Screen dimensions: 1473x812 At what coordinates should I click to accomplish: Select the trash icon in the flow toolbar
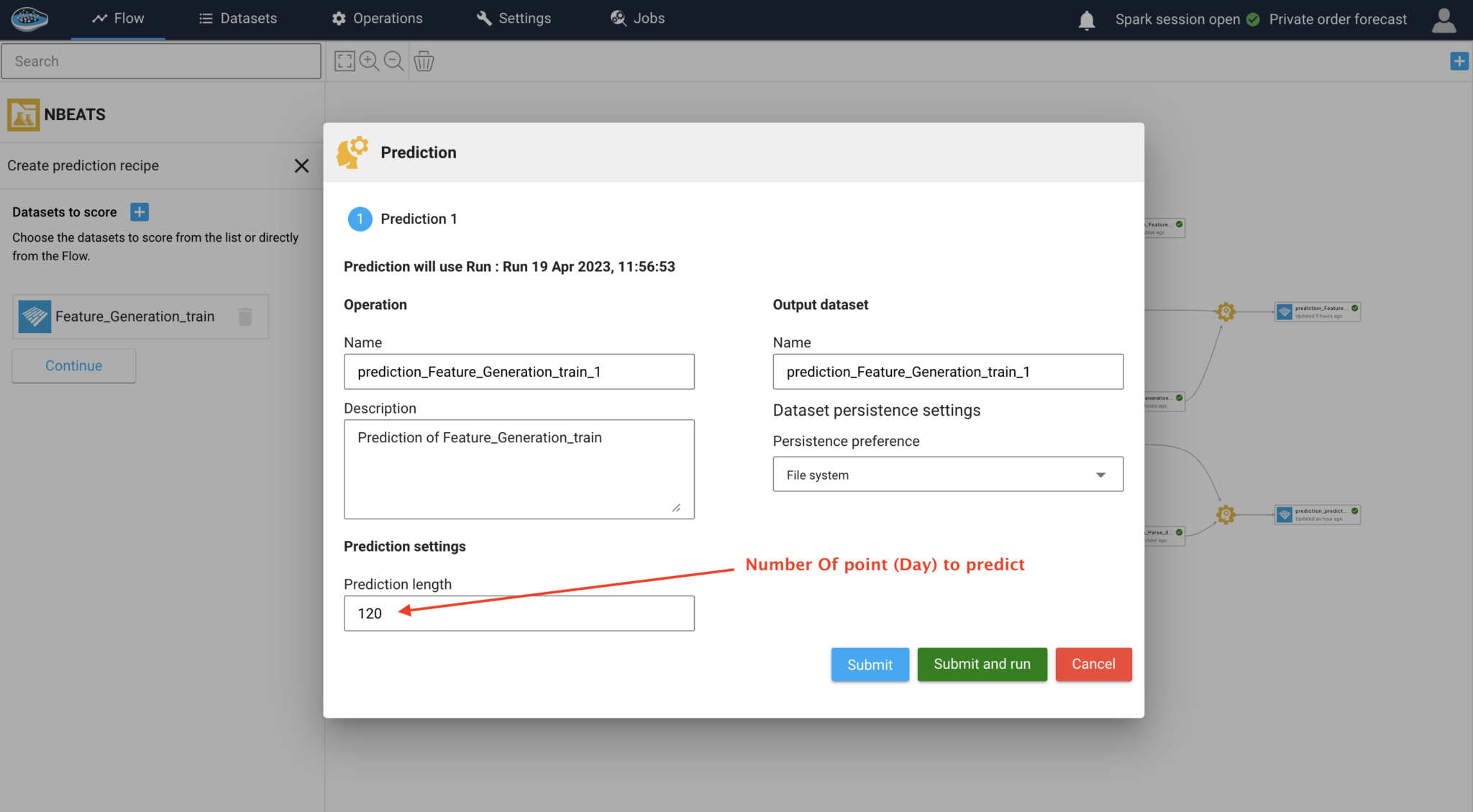pos(424,61)
